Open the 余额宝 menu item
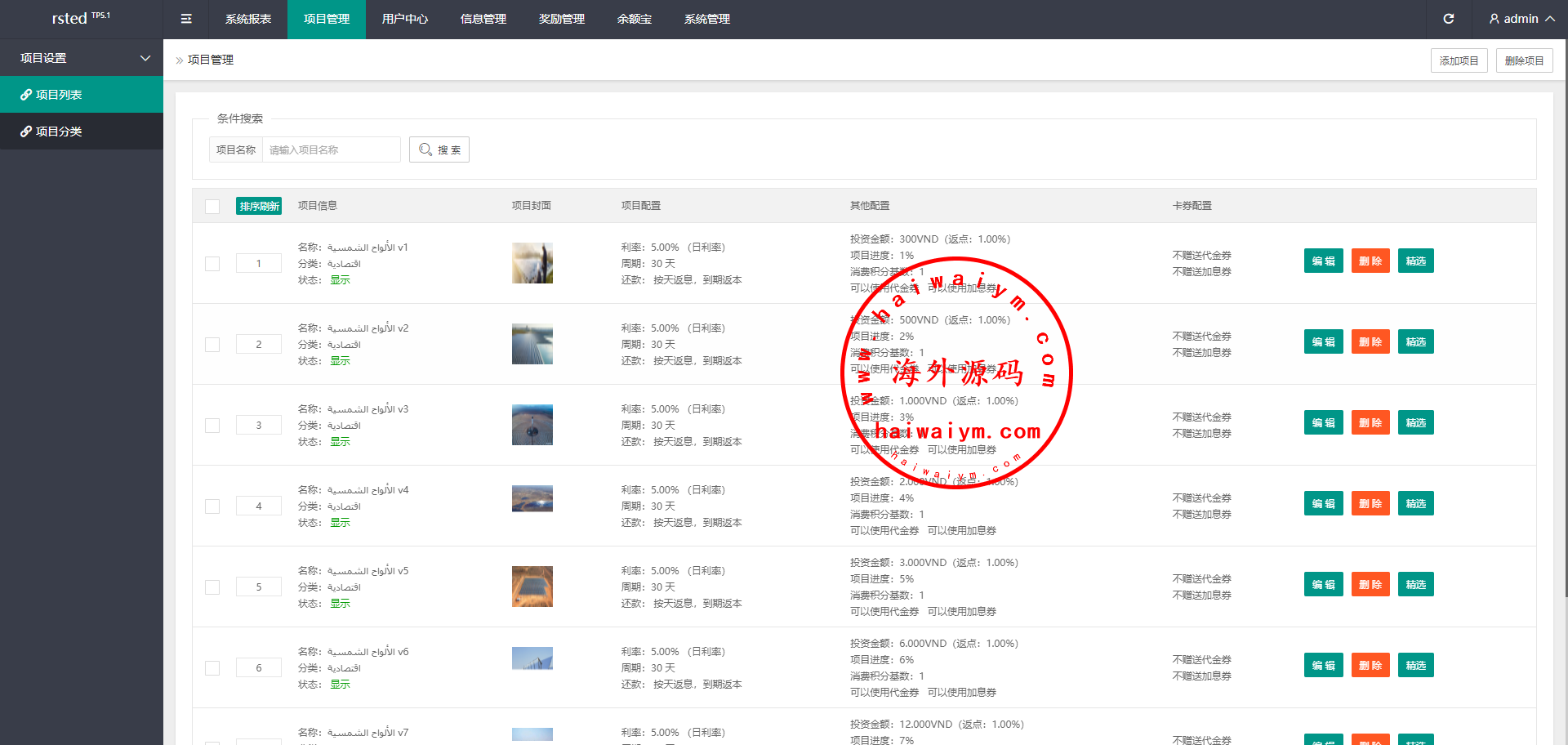Screen dimensions: 1568x745 tap(634, 19)
